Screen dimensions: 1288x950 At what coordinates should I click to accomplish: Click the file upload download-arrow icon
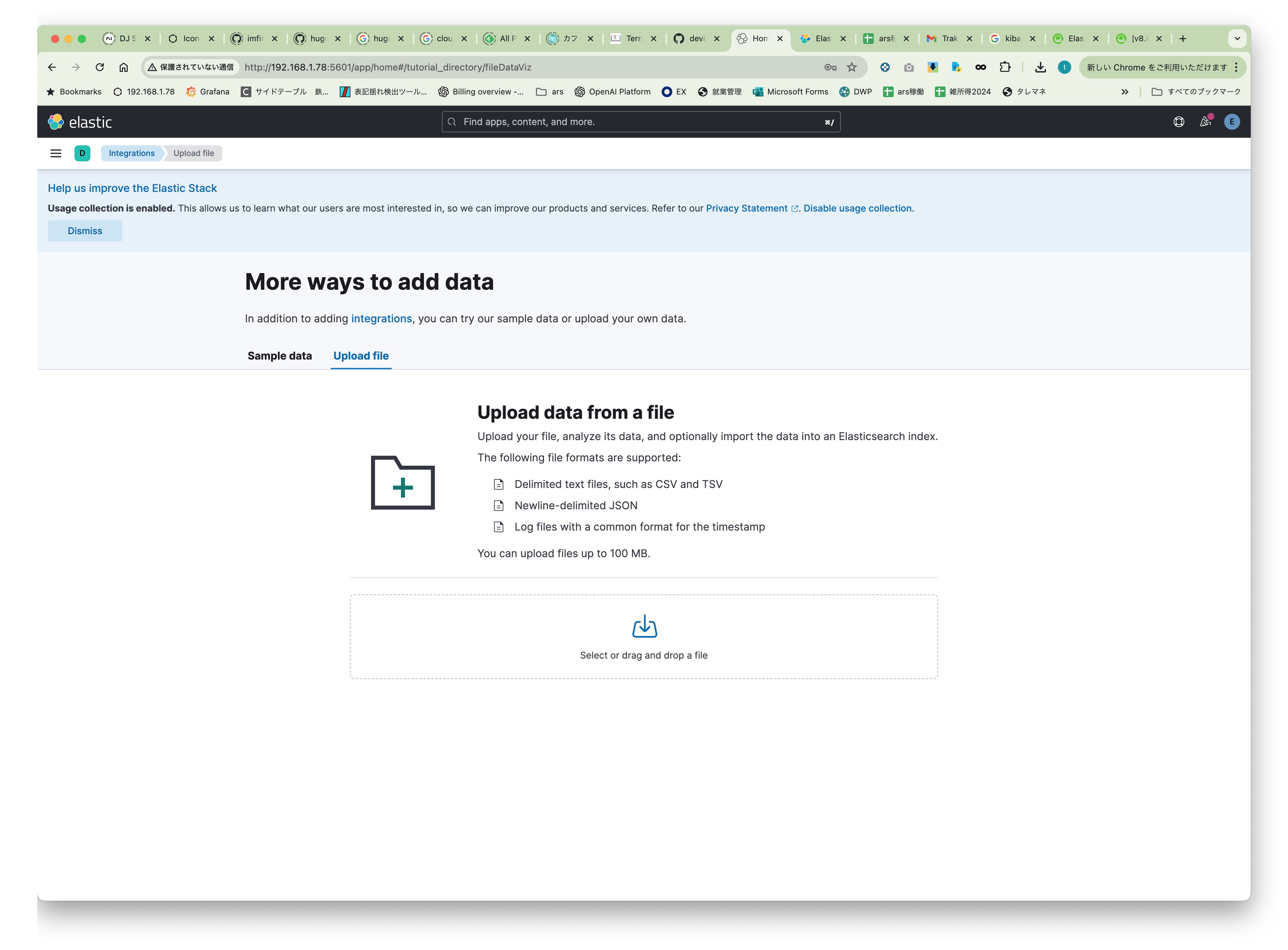[644, 626]
